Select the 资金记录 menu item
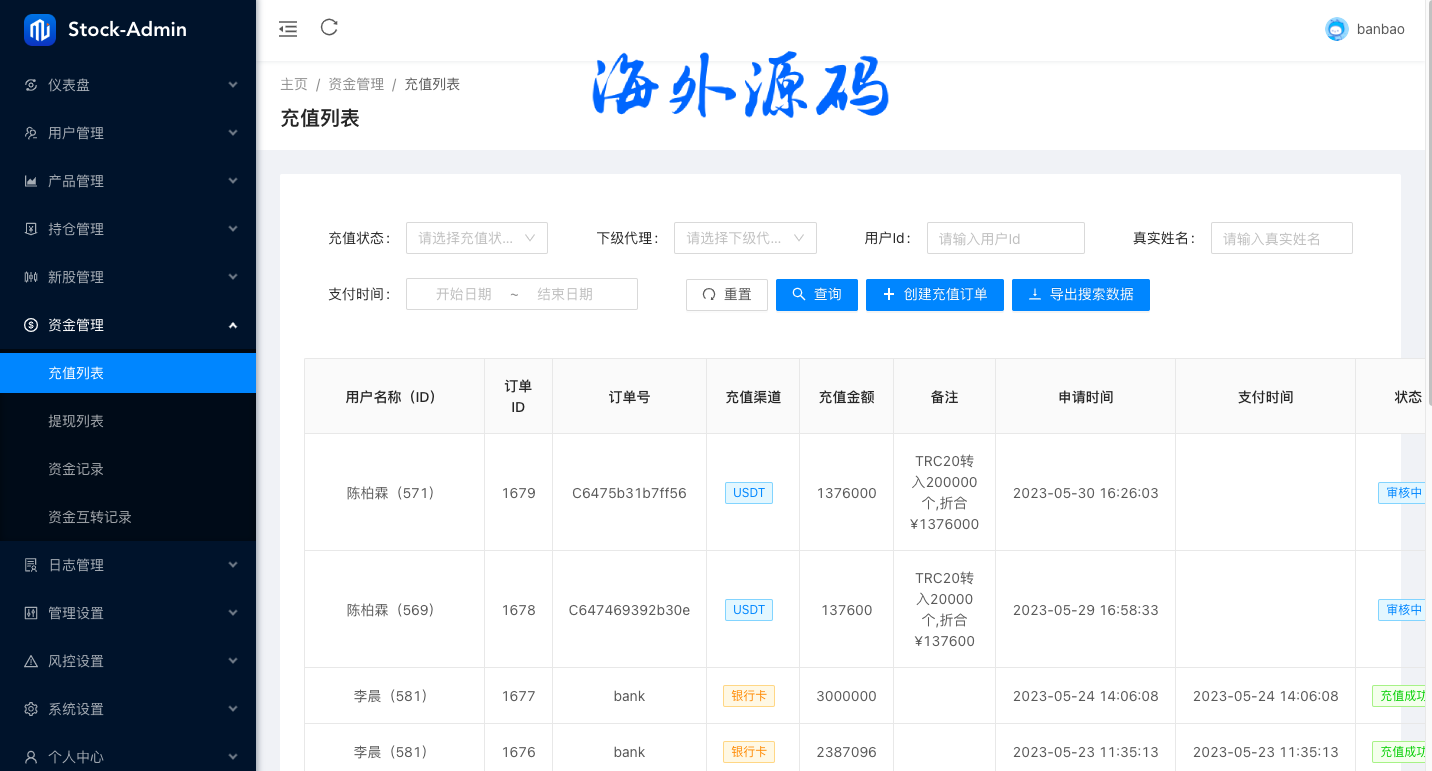The image size is (1432, 771). click(76, 469)
